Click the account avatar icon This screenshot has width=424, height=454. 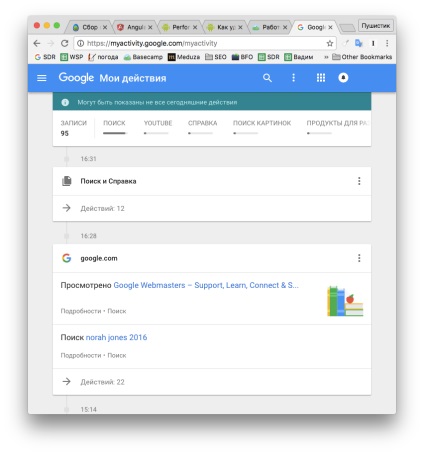point(343,78)
